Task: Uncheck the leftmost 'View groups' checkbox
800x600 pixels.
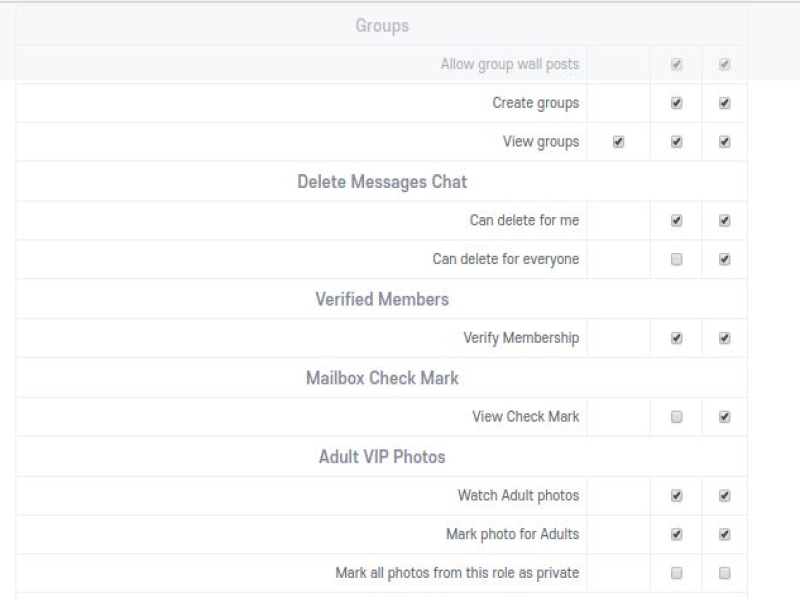Action: coord(618,142)
